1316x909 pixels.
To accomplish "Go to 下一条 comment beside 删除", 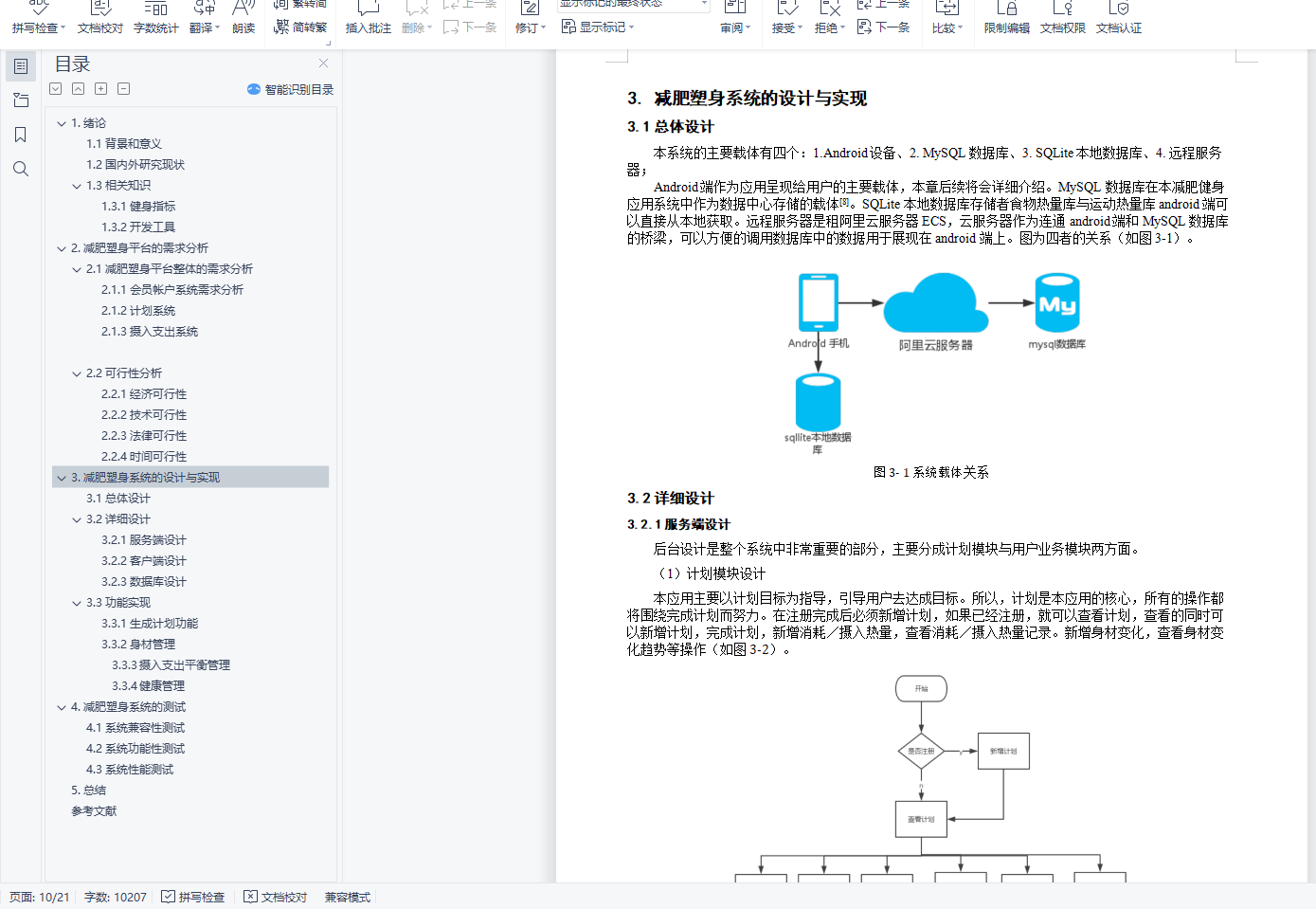I will pos(470,27).
